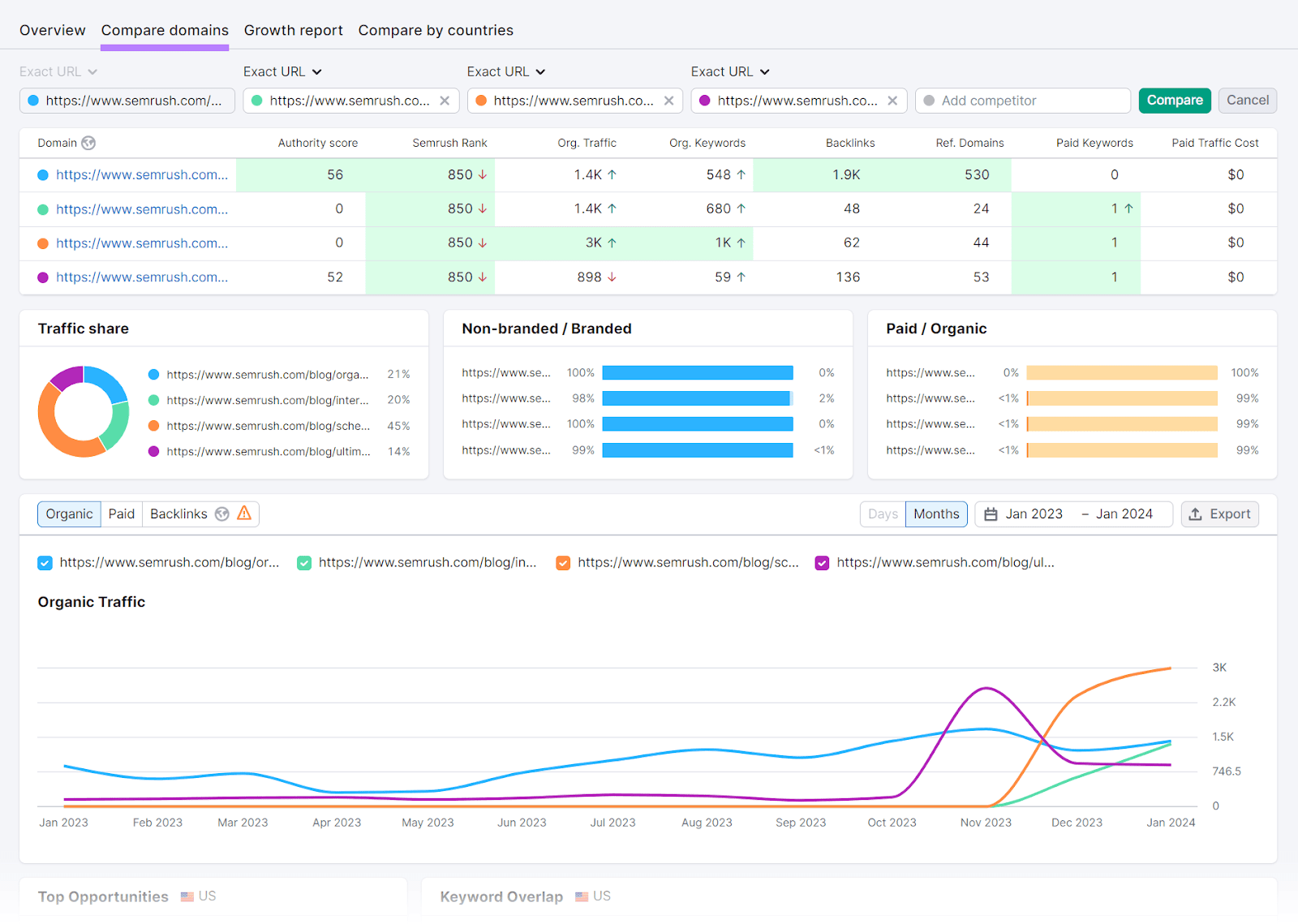Switch the chart view to Days

click(883, 514)
